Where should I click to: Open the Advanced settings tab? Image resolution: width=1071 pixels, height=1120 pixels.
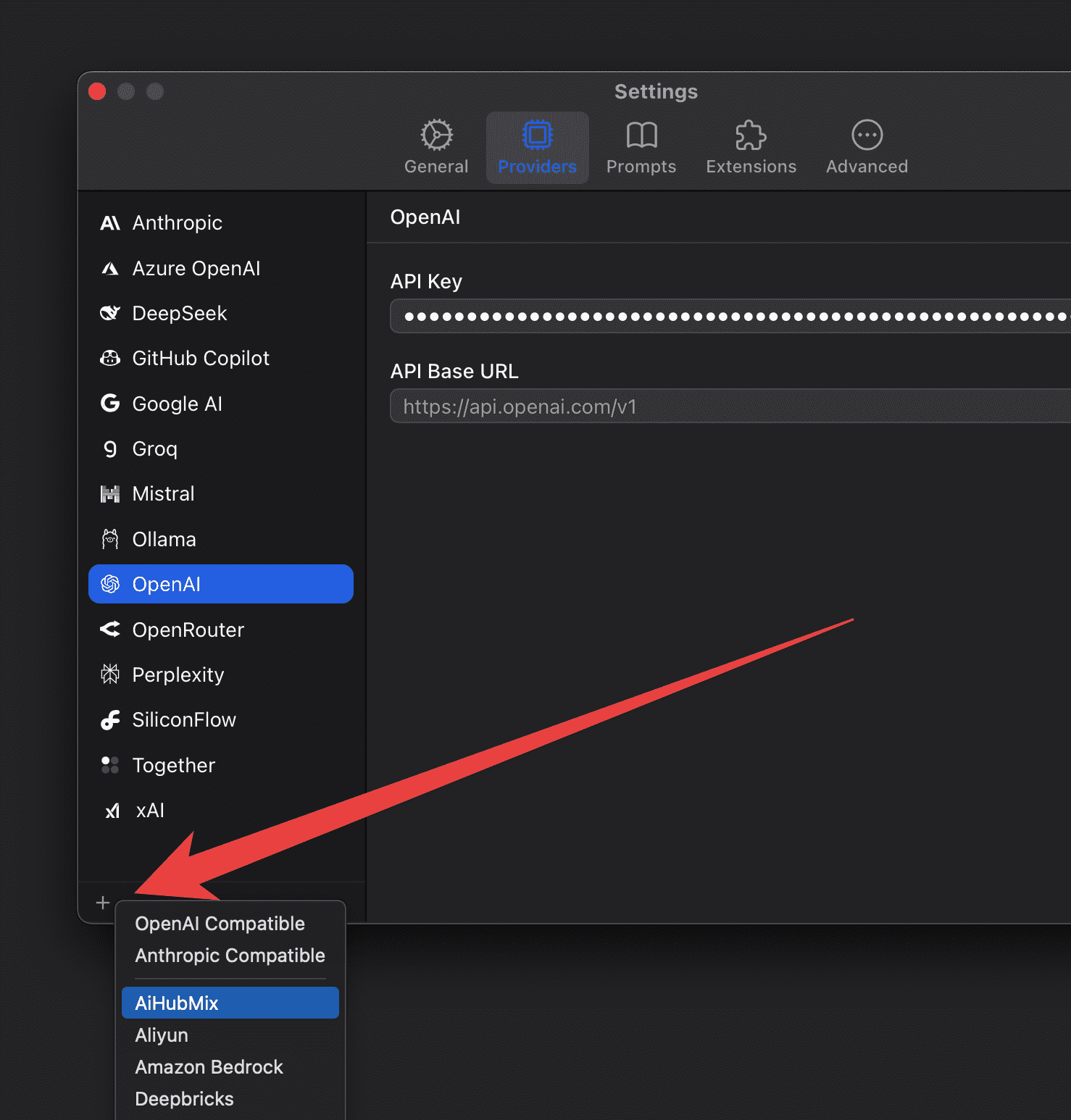click(867, 148)
